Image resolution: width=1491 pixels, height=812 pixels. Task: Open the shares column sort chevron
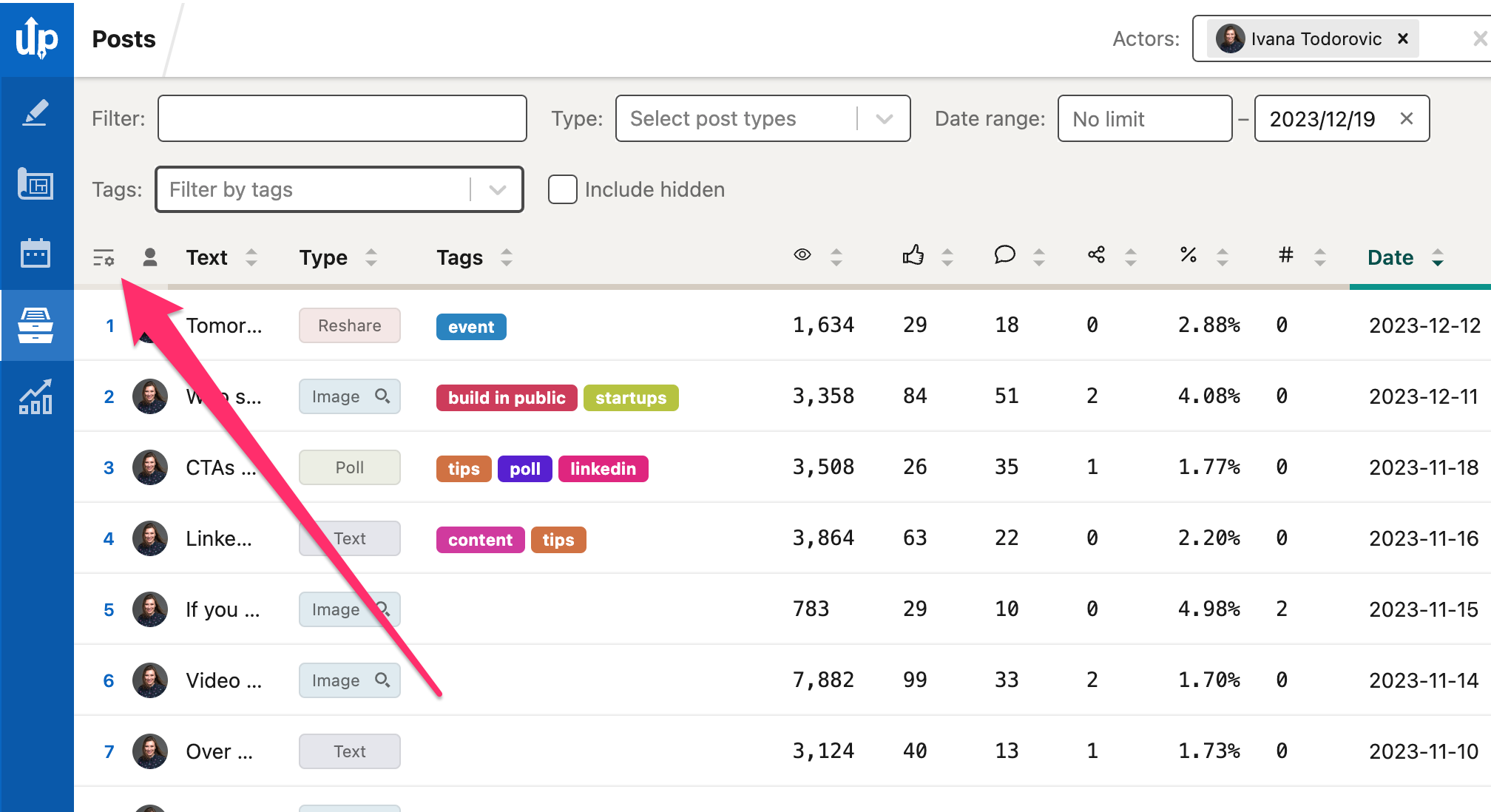(x=1130, y=257)
